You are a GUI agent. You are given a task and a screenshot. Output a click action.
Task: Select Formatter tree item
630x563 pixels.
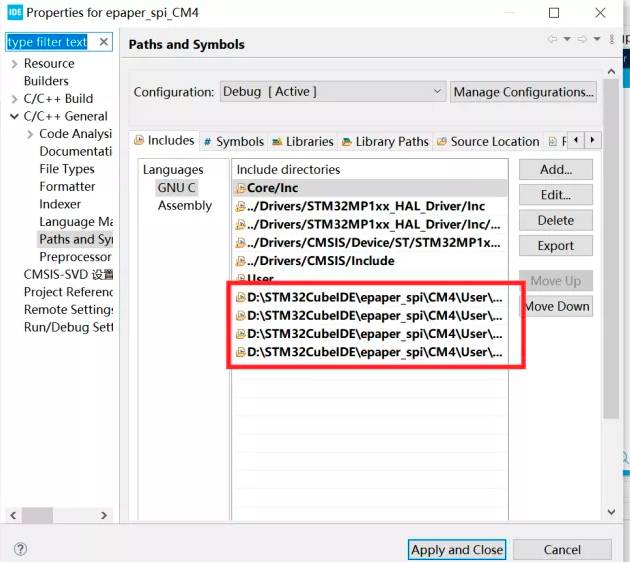(x=67, y=187)
